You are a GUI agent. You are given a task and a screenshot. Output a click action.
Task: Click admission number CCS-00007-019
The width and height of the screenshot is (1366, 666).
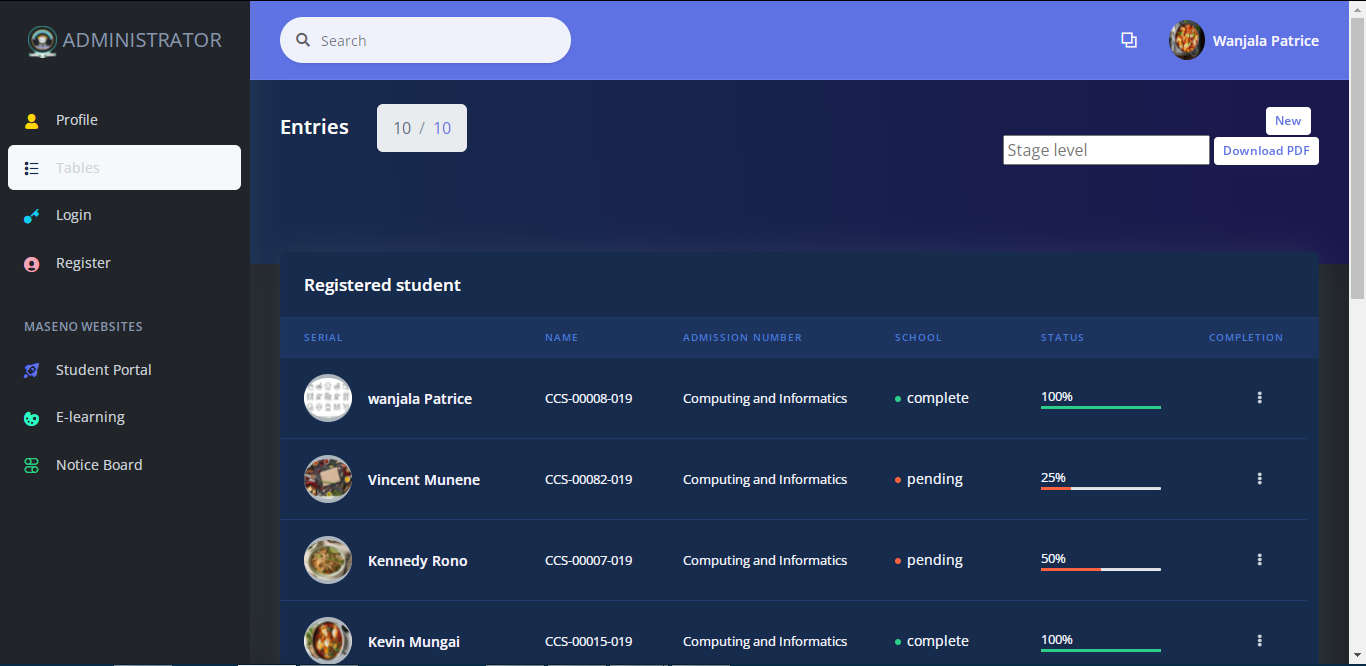pyautogui.click(x=588, y=560)
